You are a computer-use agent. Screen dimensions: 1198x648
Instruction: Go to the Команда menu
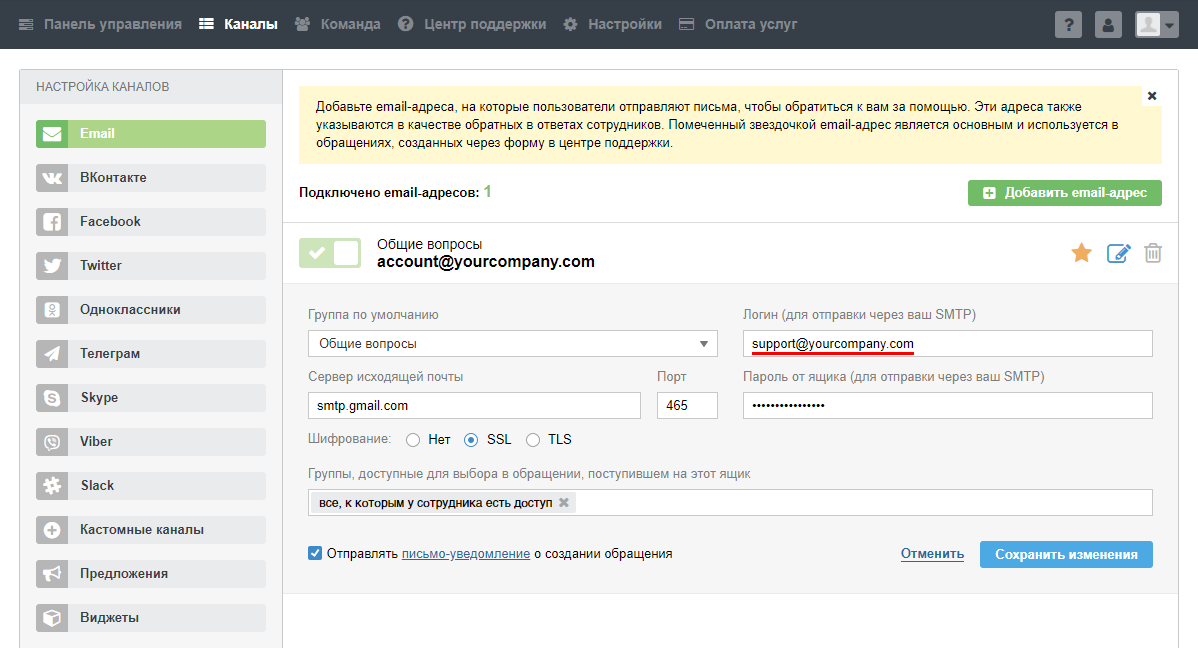click(x=338, y=24)
